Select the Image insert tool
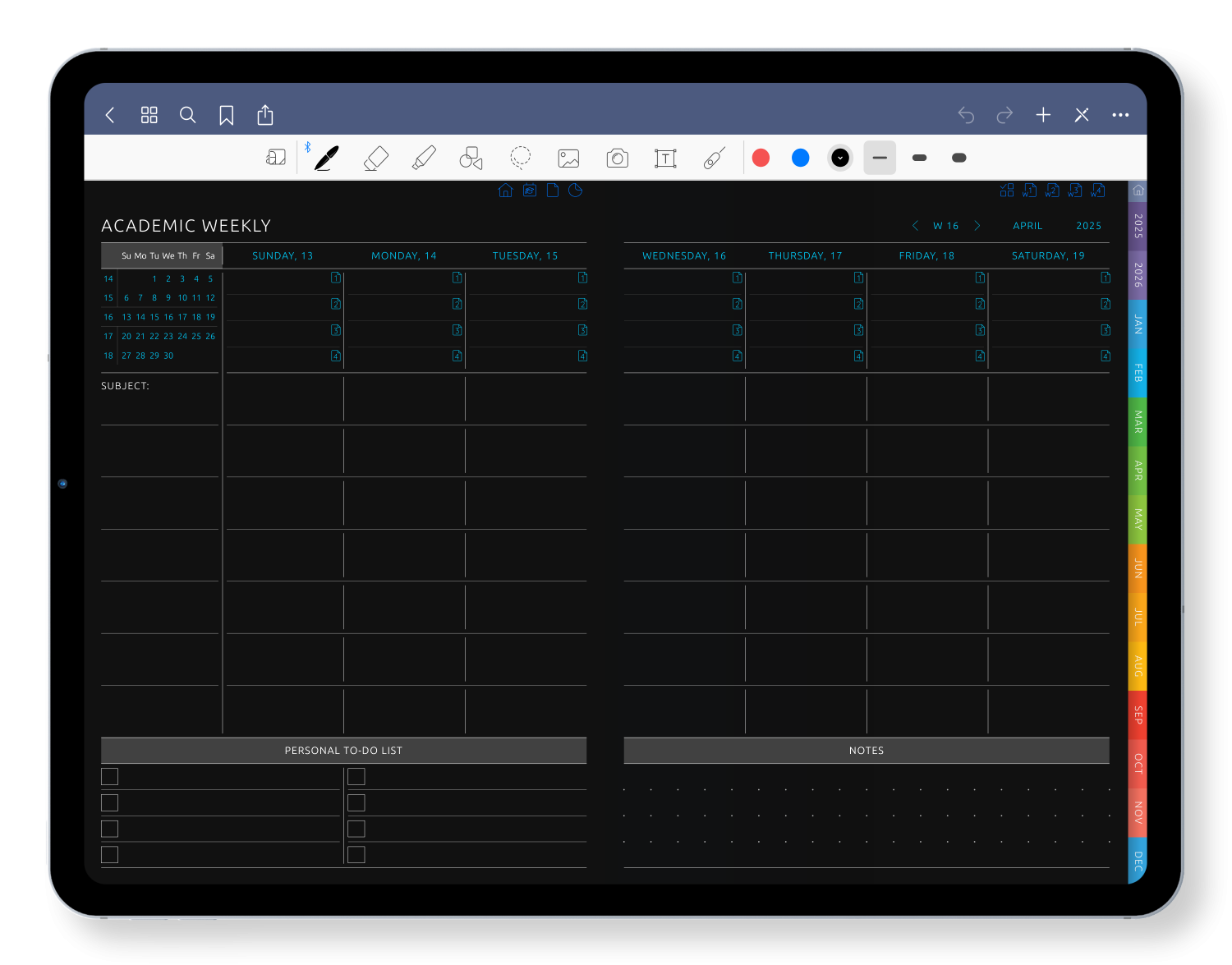This screenshot has width=1232, height=965. pyautogui.click(x=568, y=158)
